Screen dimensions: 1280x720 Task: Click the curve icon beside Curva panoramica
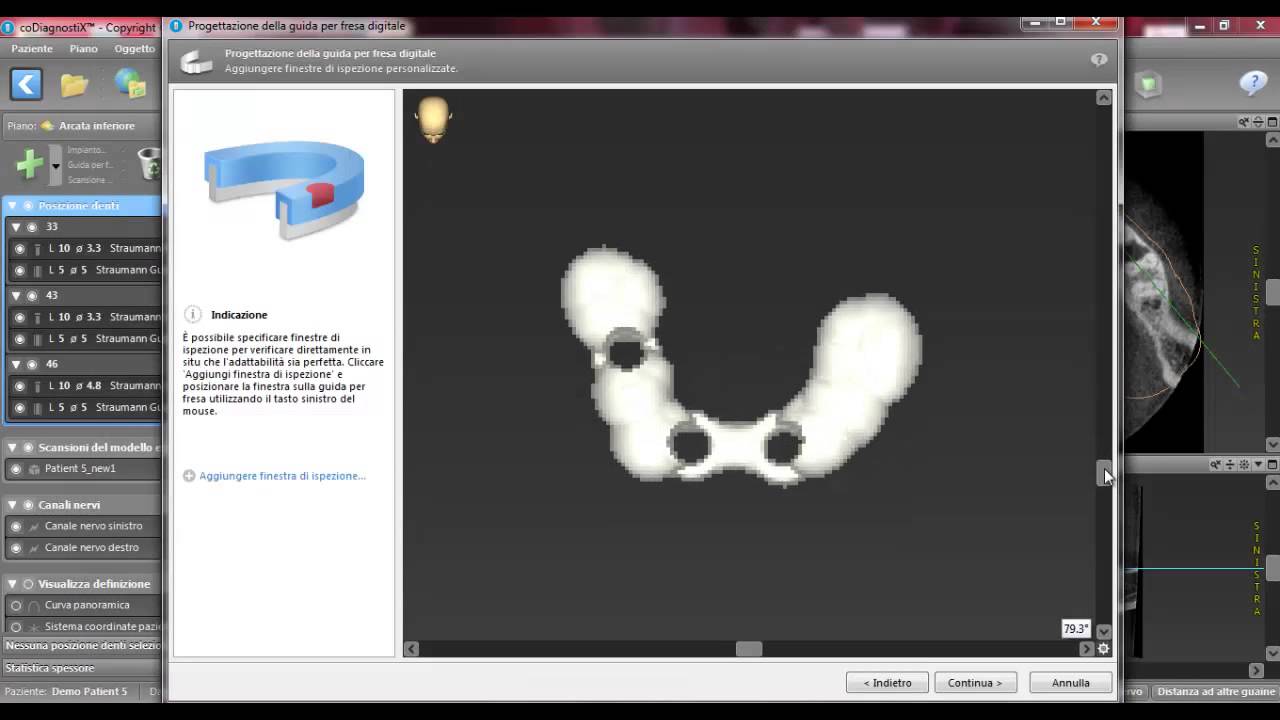pyautogui.click(x=35, y=605)
